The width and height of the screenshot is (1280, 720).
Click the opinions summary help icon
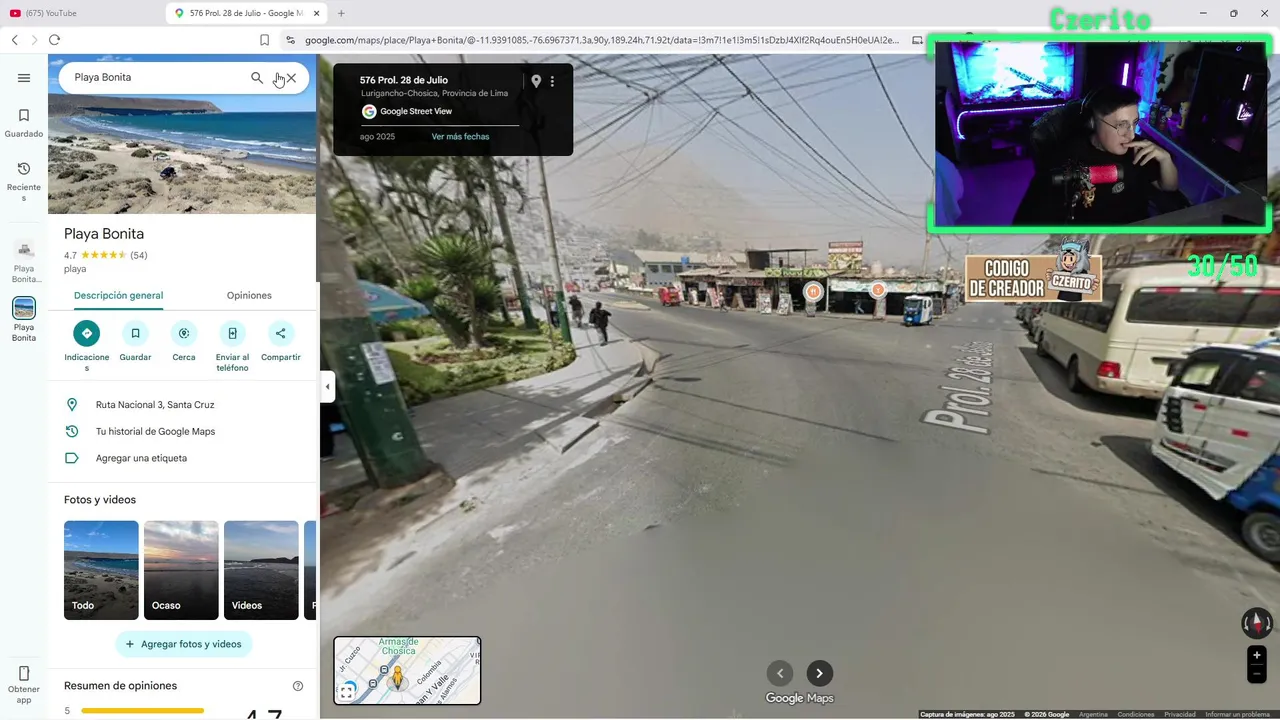298,686
